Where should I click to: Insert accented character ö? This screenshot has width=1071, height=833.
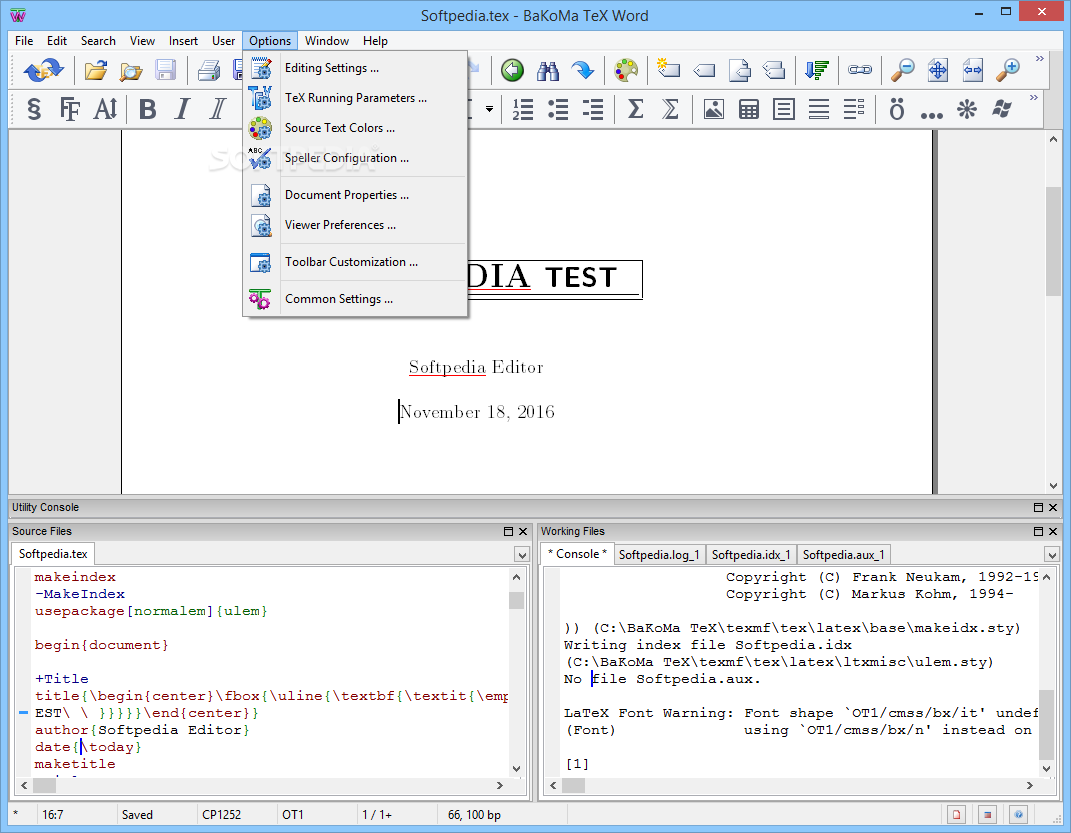pos(897,109)
